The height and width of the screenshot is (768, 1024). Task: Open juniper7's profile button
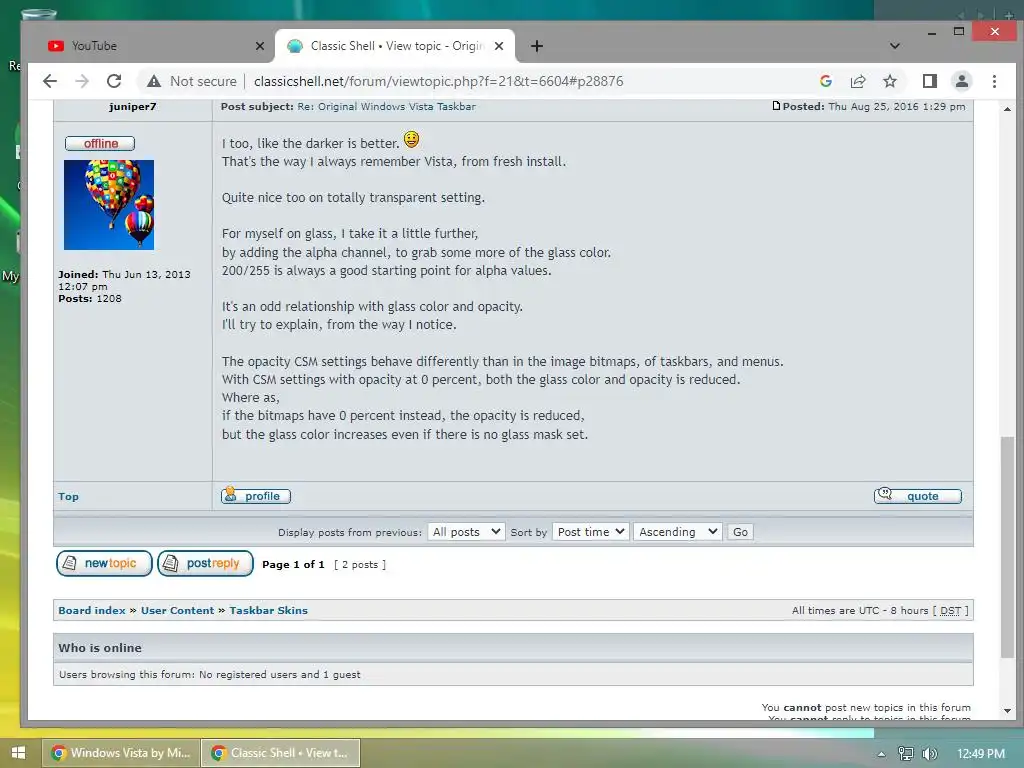[x=255, y=496]
